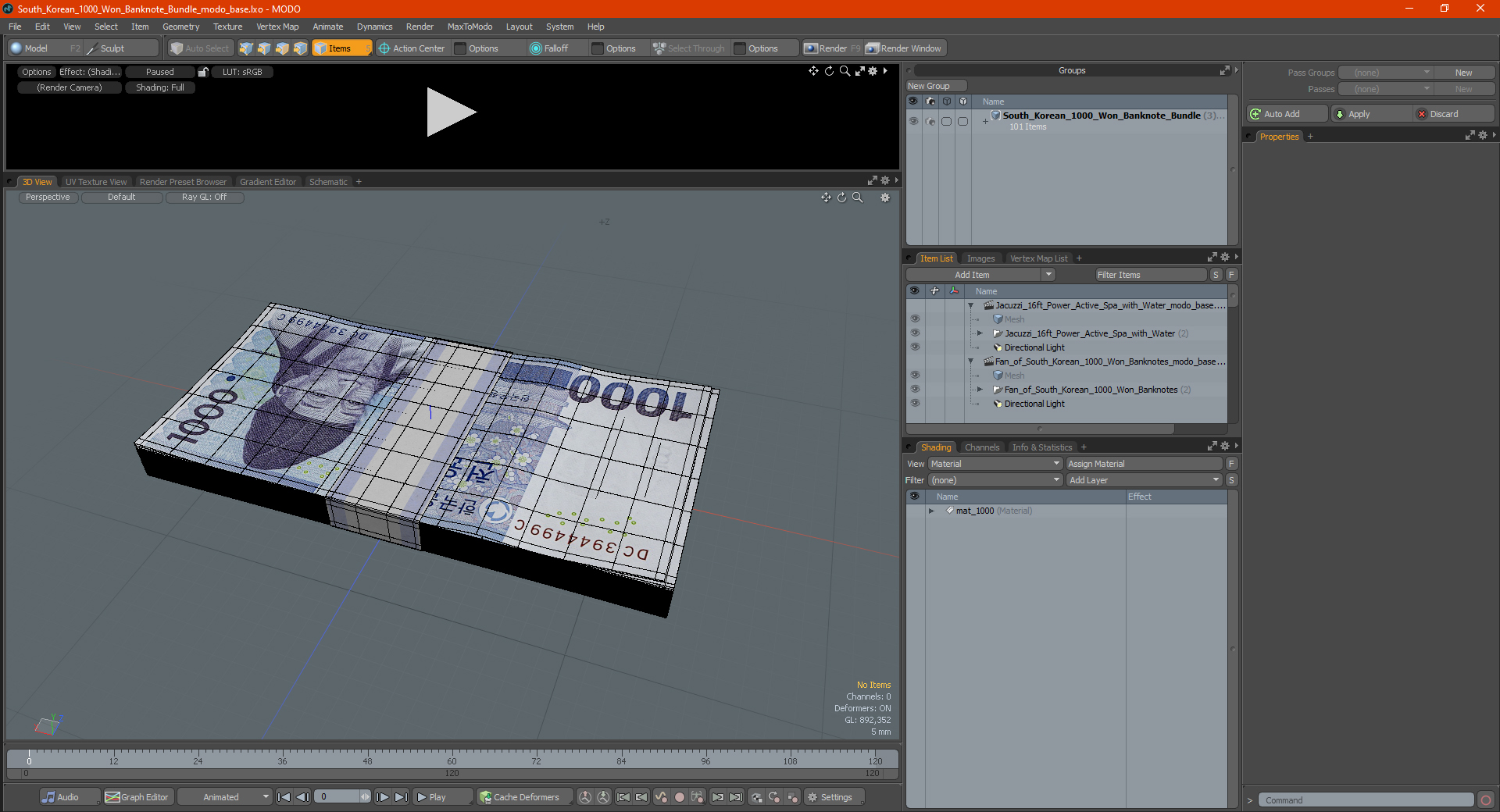Collapse the Jacuzzi modo_base scene

tap(971, 305)
